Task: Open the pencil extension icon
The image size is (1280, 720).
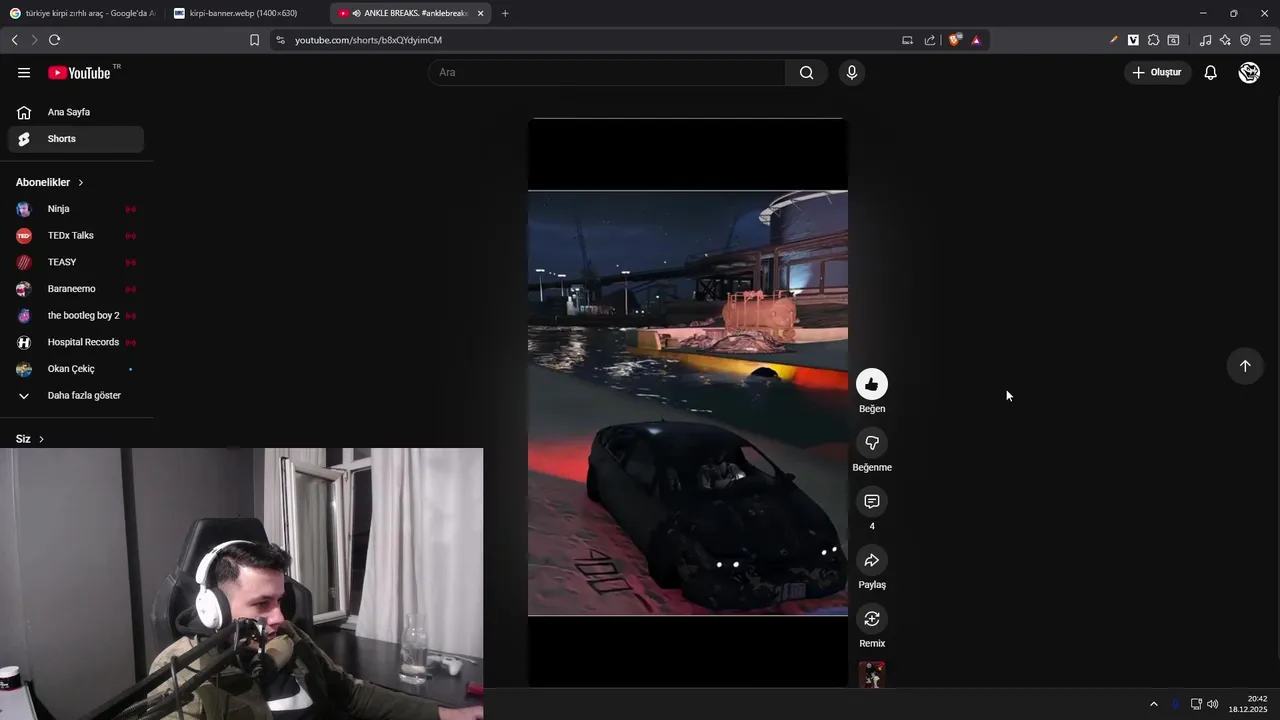Action: tap(1113, 40)
